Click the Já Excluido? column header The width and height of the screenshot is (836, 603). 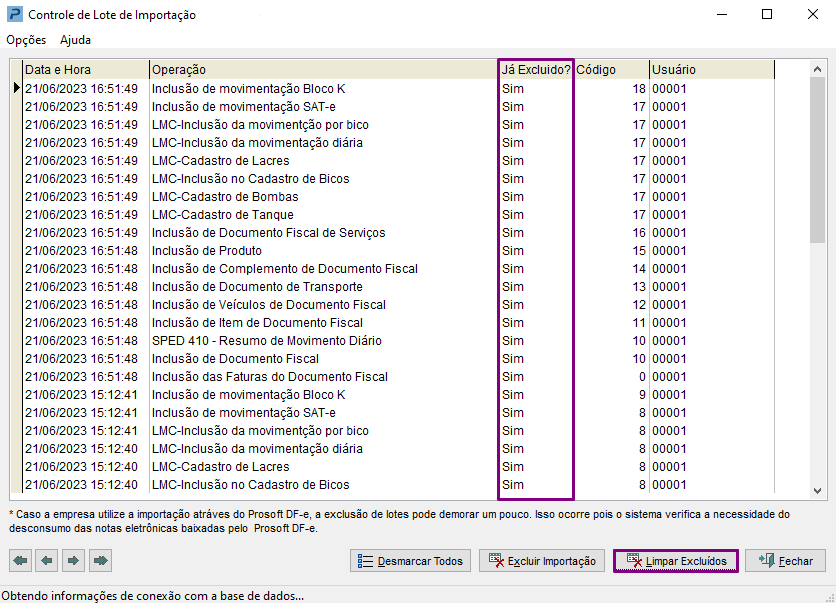tap(536, 69)
